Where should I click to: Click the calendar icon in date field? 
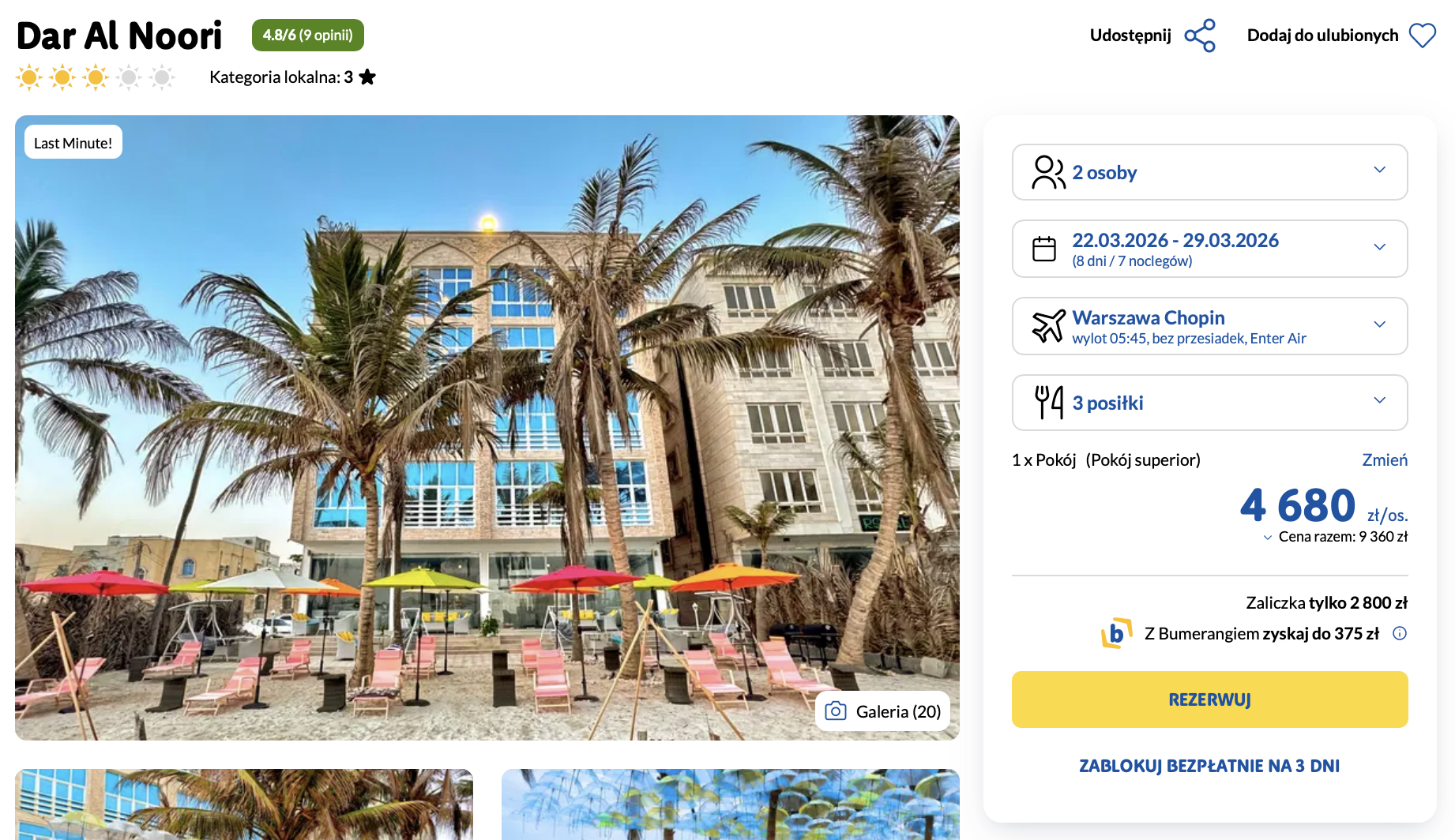pyautogui.click(x=1044, y=249)
